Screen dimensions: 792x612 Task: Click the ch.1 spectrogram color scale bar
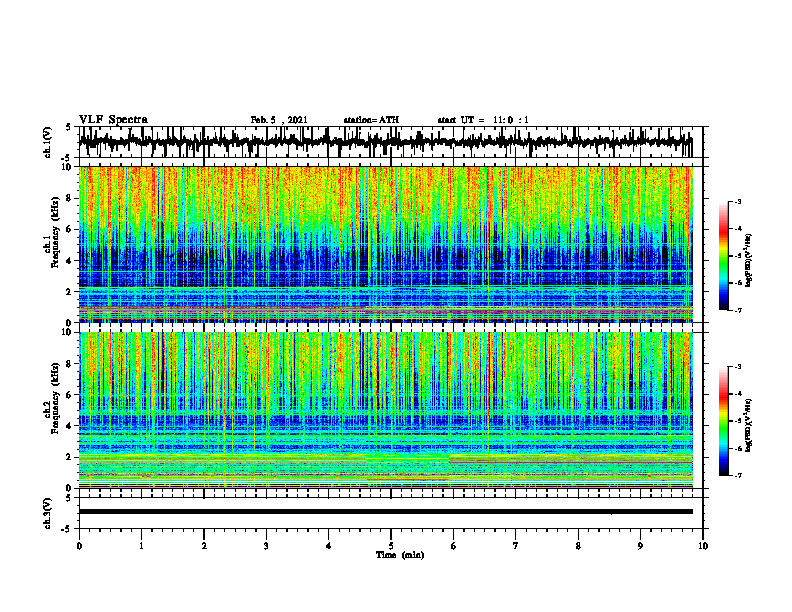coord(723,256)
